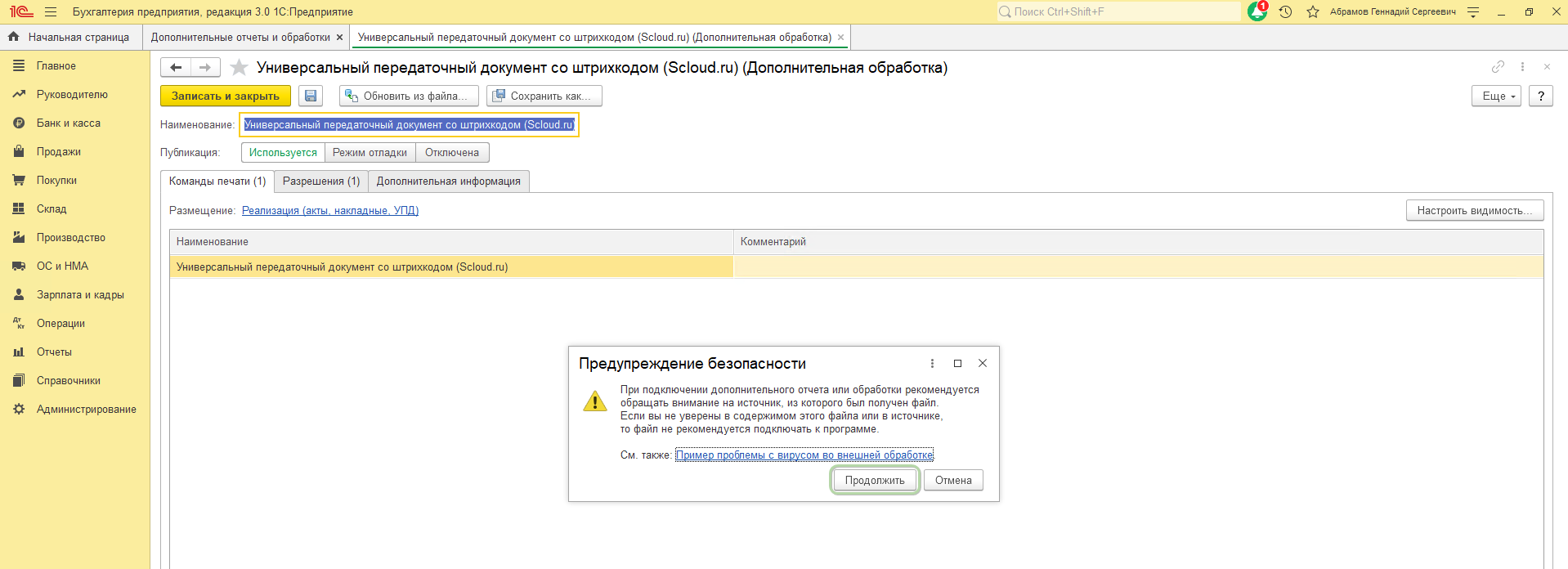The height and width of the screenshot is (569, 1568).
Task: Open Банк и касса section
Action: 75,123
